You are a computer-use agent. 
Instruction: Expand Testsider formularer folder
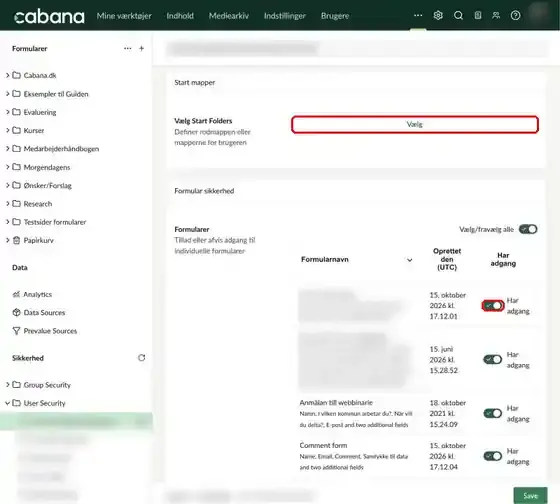click(x=8, y=222)
